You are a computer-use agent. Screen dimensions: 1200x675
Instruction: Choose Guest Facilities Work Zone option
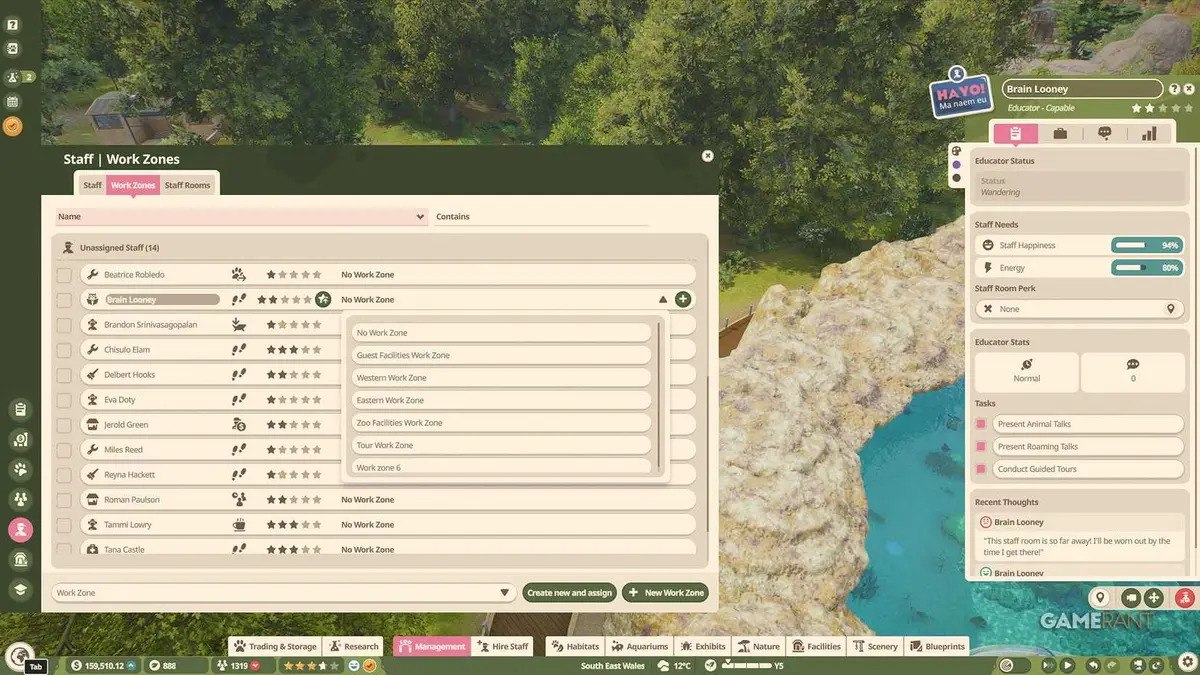point(501,355)
